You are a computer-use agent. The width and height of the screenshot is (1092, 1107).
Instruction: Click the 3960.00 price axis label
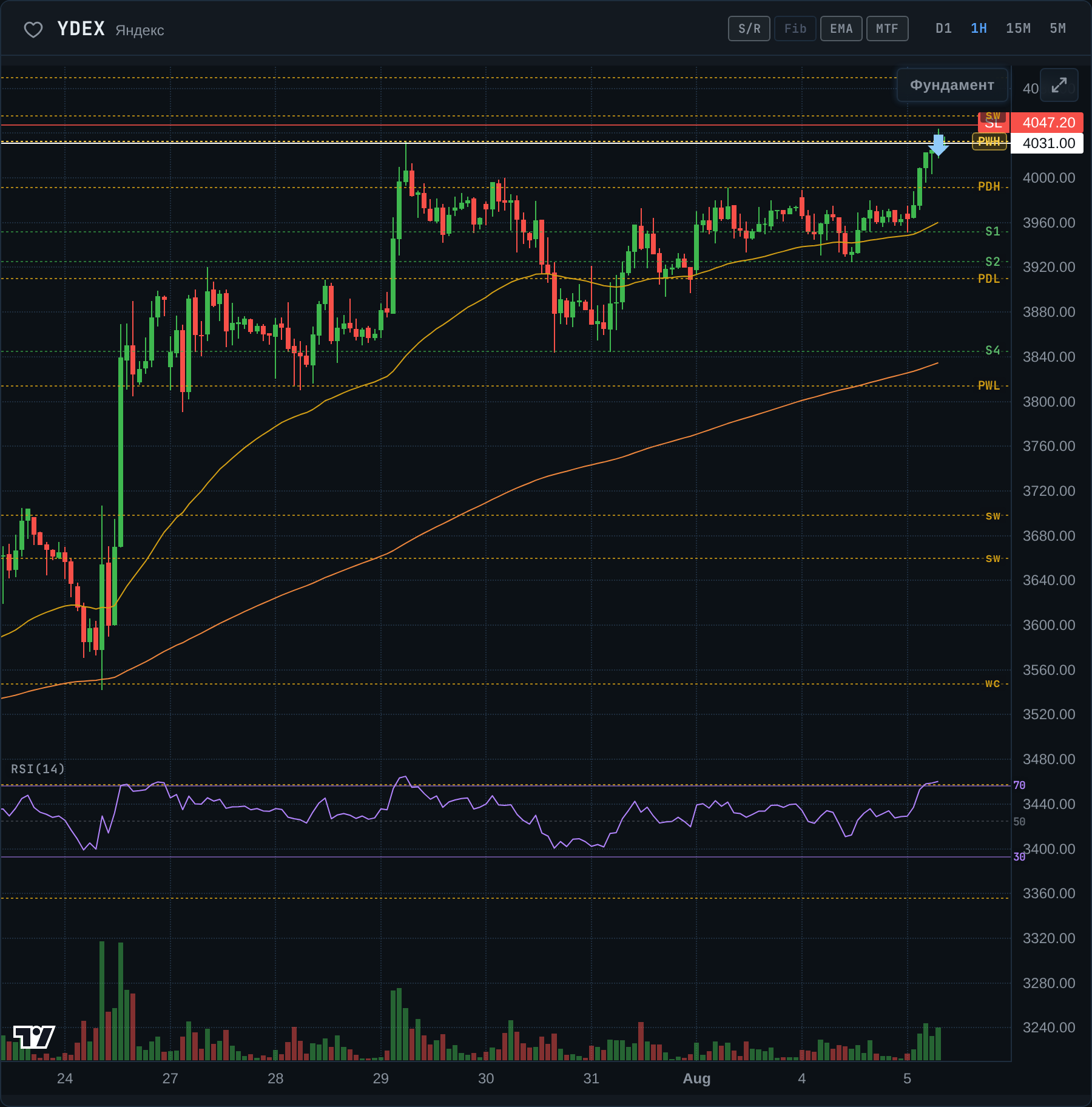[x=1049, y=223]
